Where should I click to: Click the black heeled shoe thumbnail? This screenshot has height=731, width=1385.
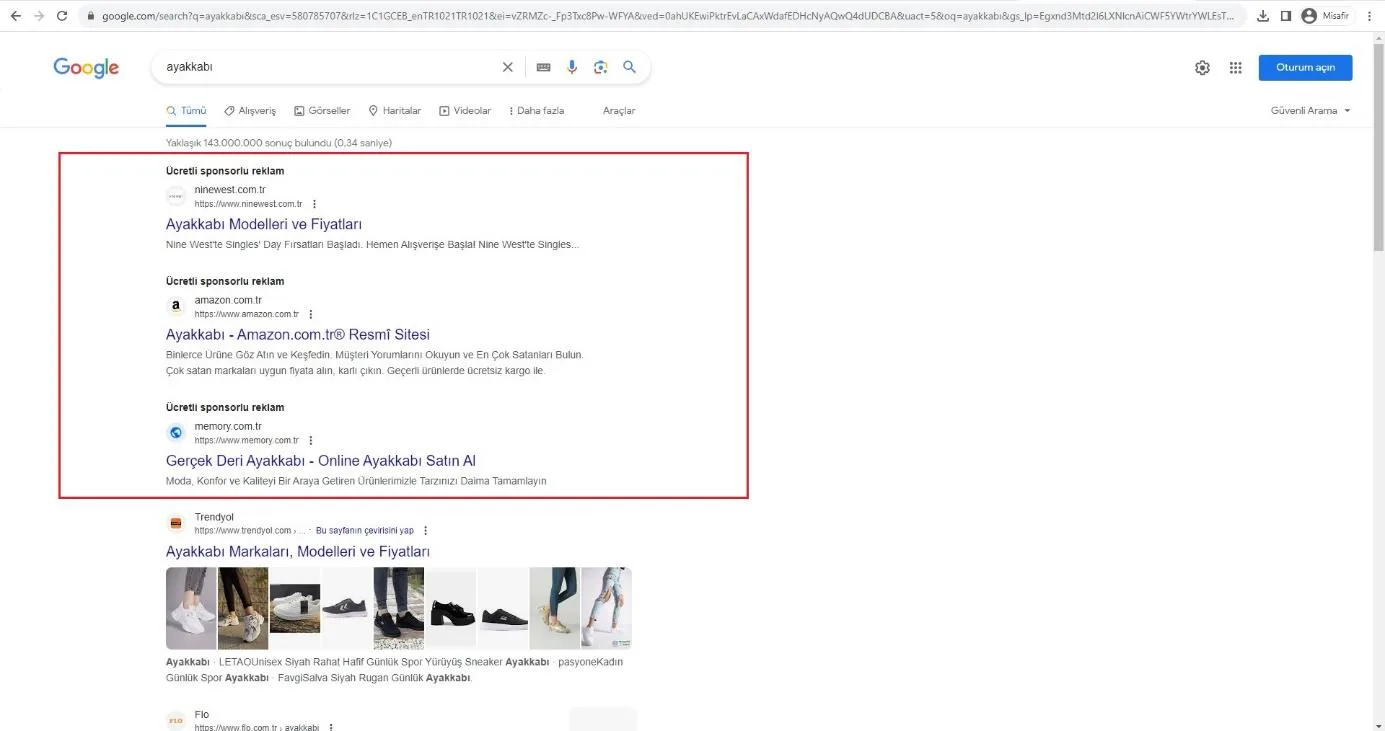click(x=451, y=609)
